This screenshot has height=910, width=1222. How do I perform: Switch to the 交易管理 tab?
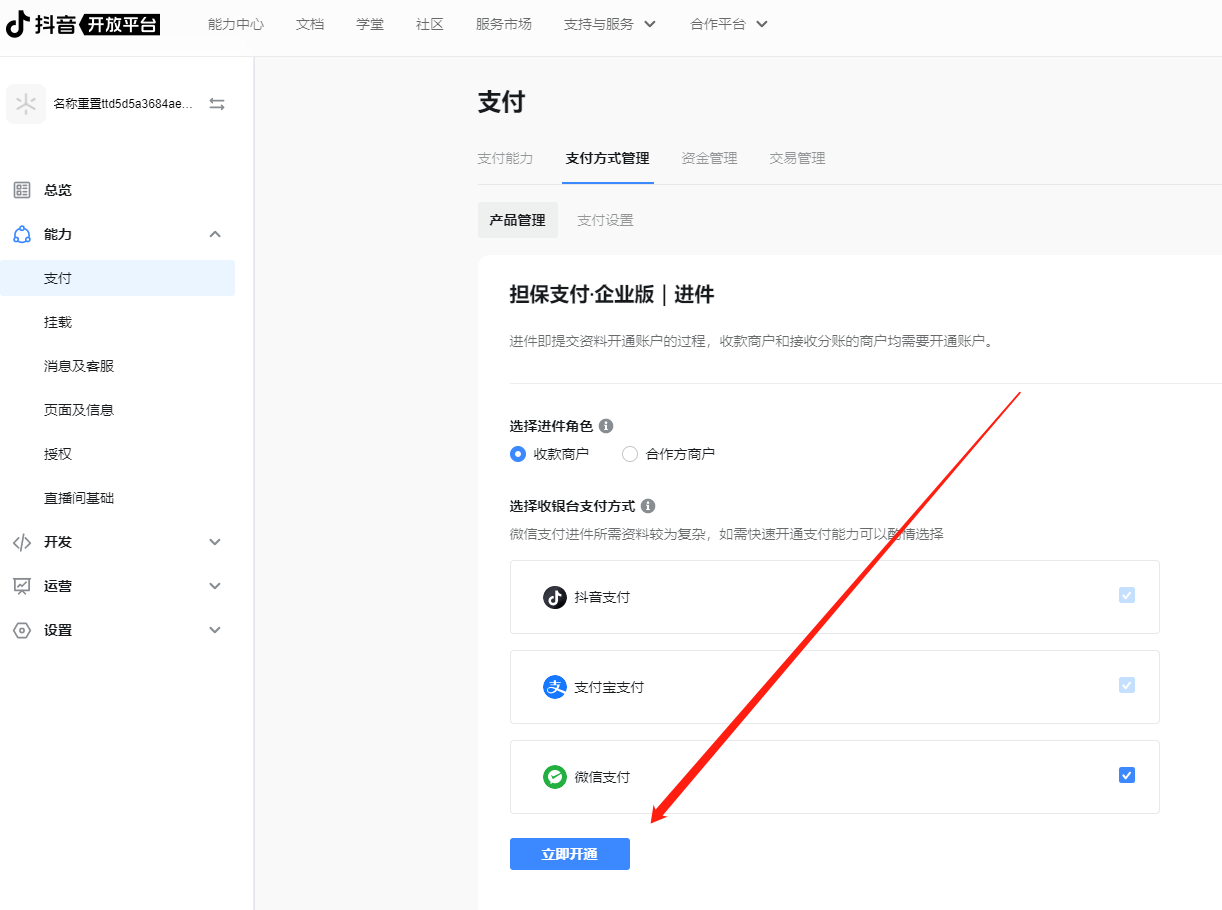(x=797, y=158)
